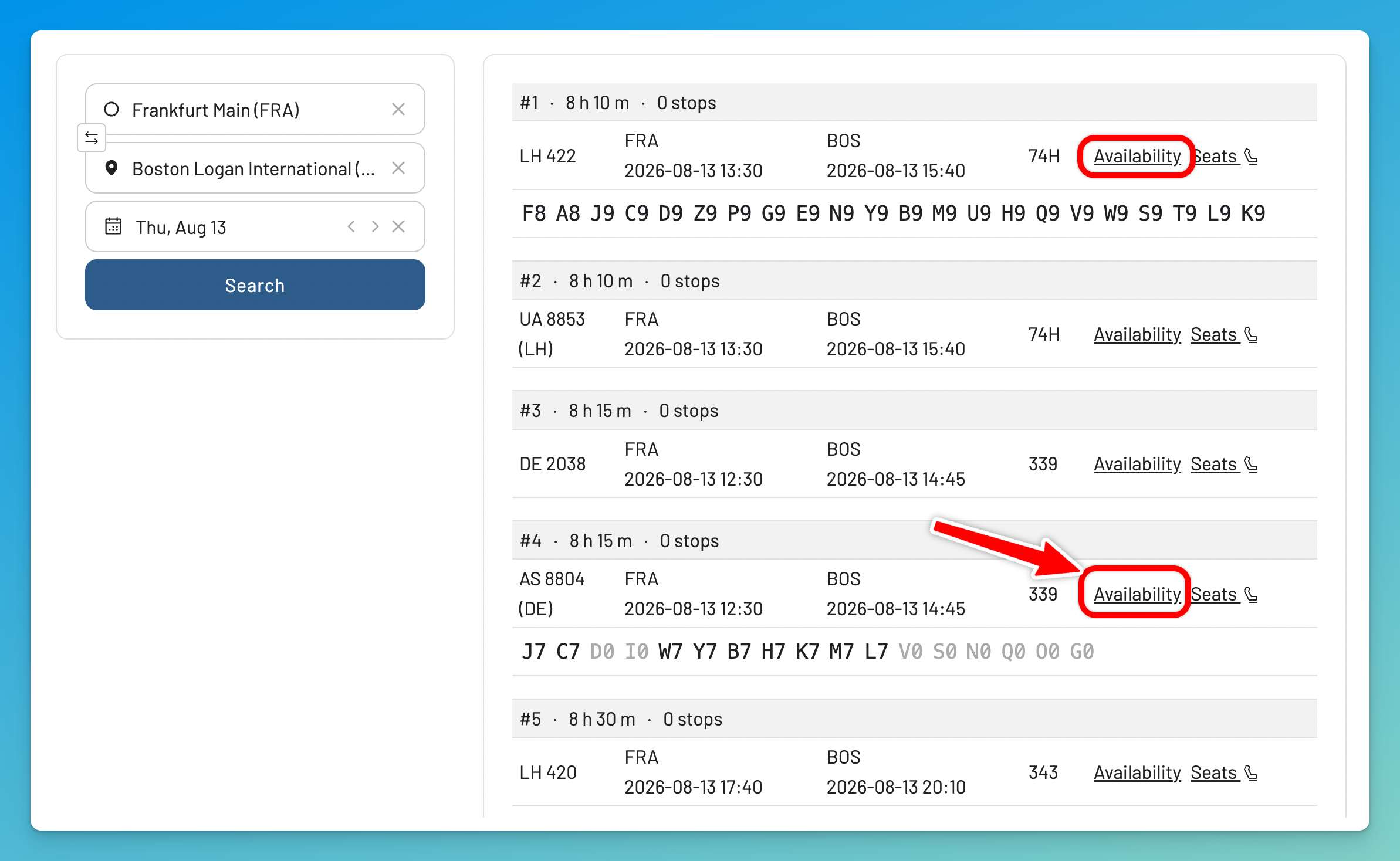Open Availability for AS 8804
Viewport: 1400px width, 861px height.
1137,594
